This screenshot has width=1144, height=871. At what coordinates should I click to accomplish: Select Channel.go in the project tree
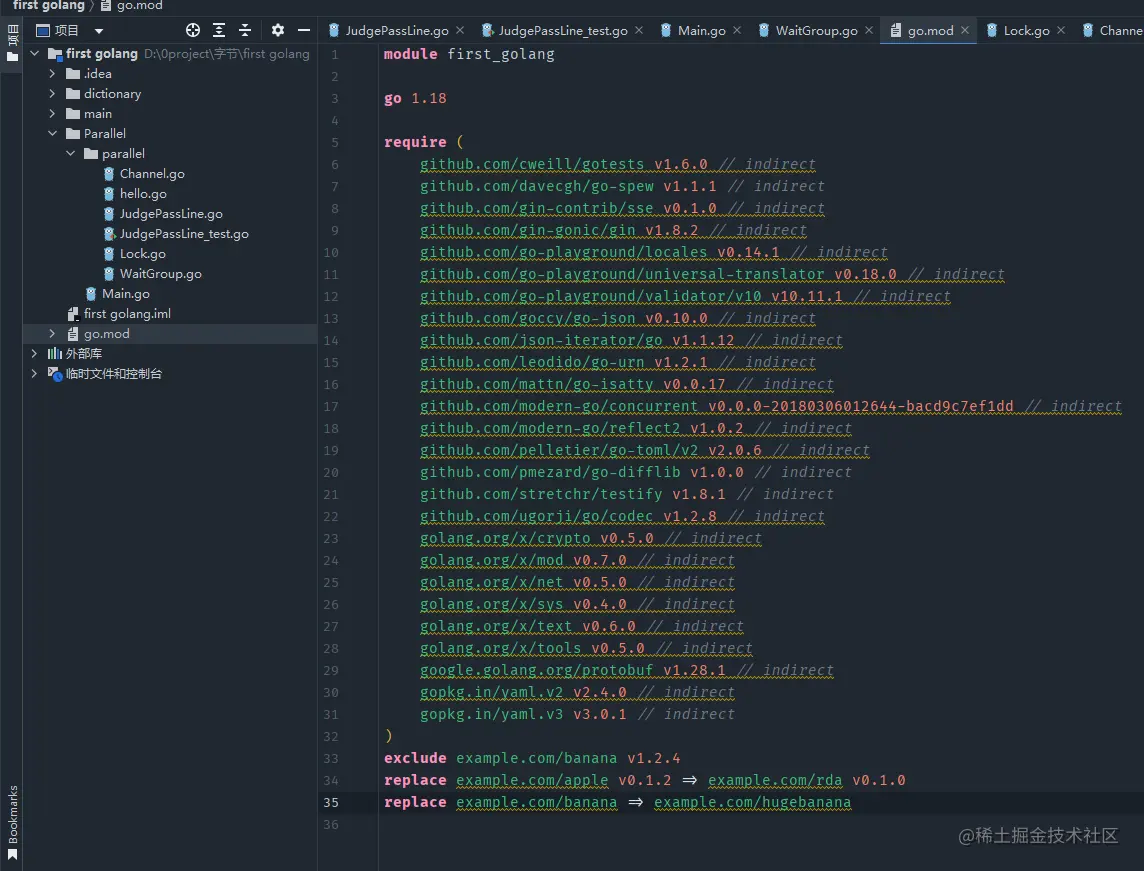coord(152,174)
